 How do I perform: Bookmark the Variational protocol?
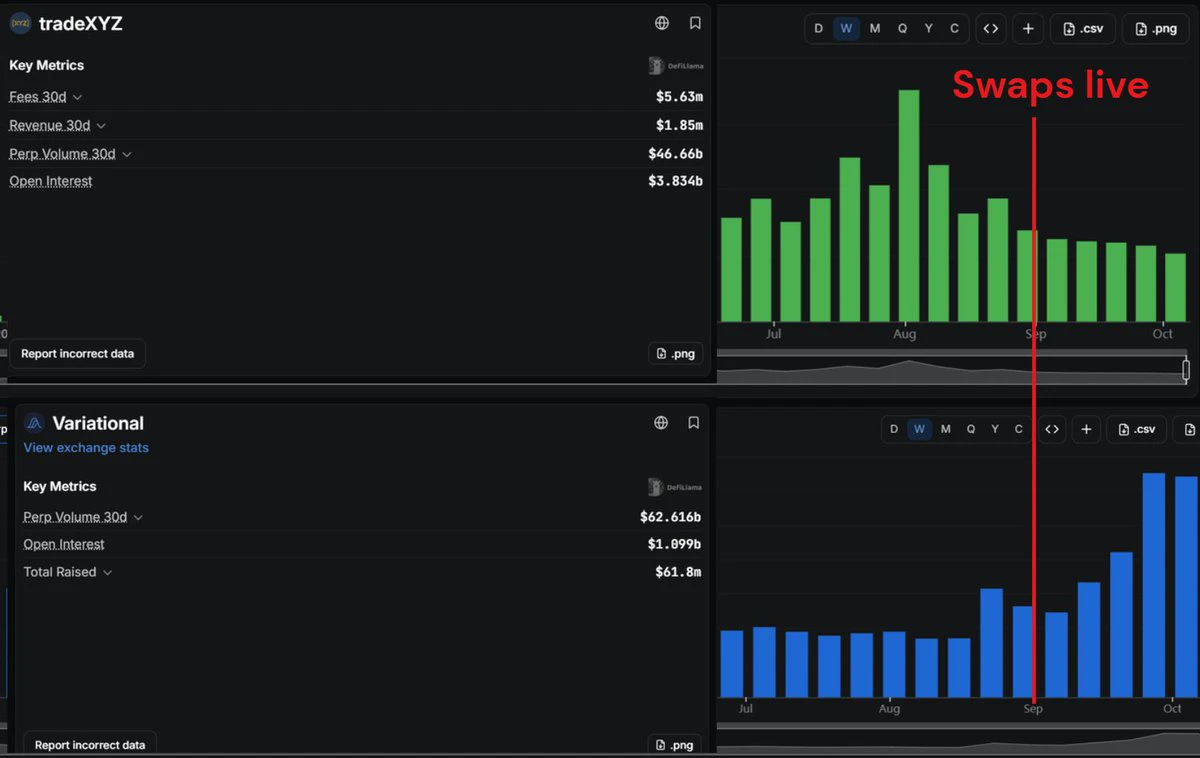(693, 423)
